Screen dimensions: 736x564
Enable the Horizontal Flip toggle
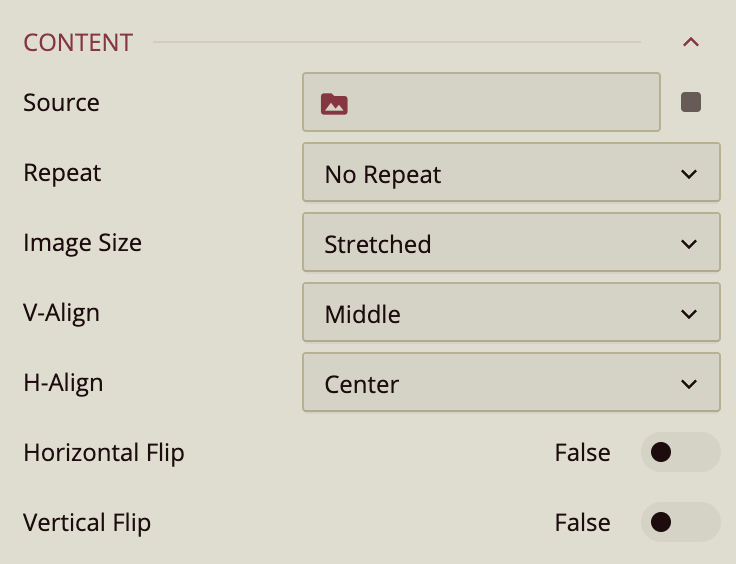point(680,452)
